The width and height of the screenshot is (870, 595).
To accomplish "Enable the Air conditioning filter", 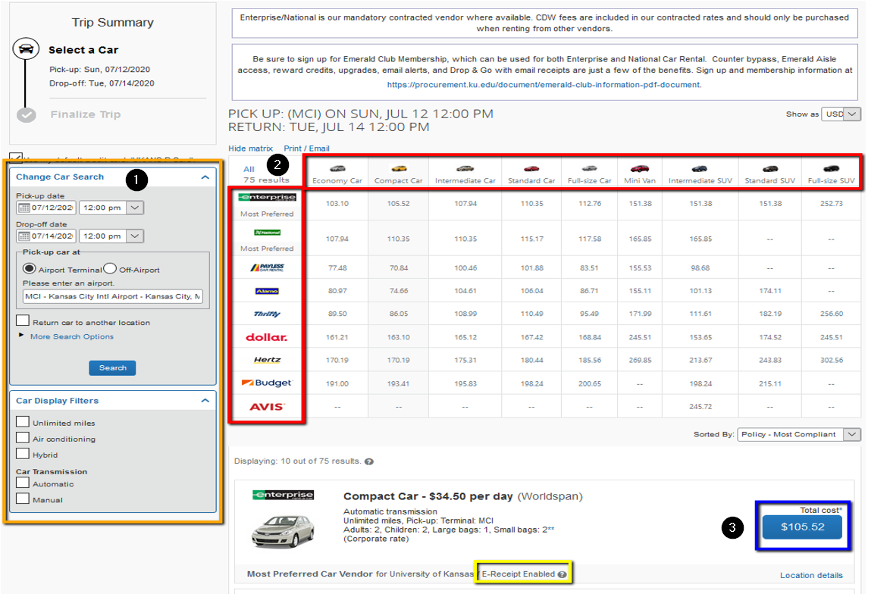I will click(x=23, y=438).
